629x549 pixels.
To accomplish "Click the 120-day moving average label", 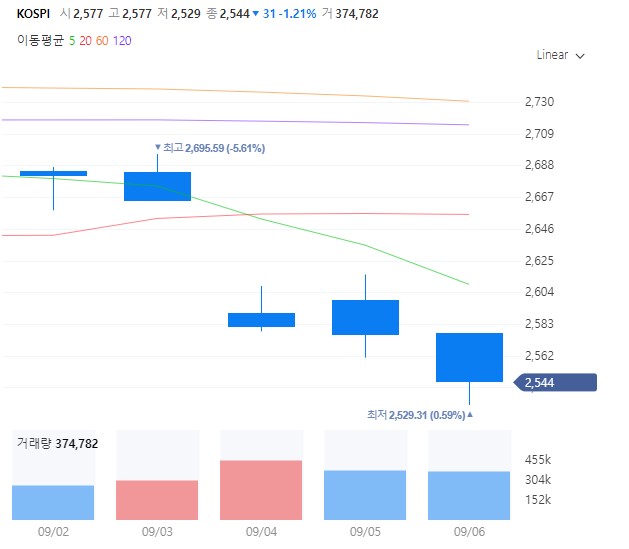I will click(122, 41).
